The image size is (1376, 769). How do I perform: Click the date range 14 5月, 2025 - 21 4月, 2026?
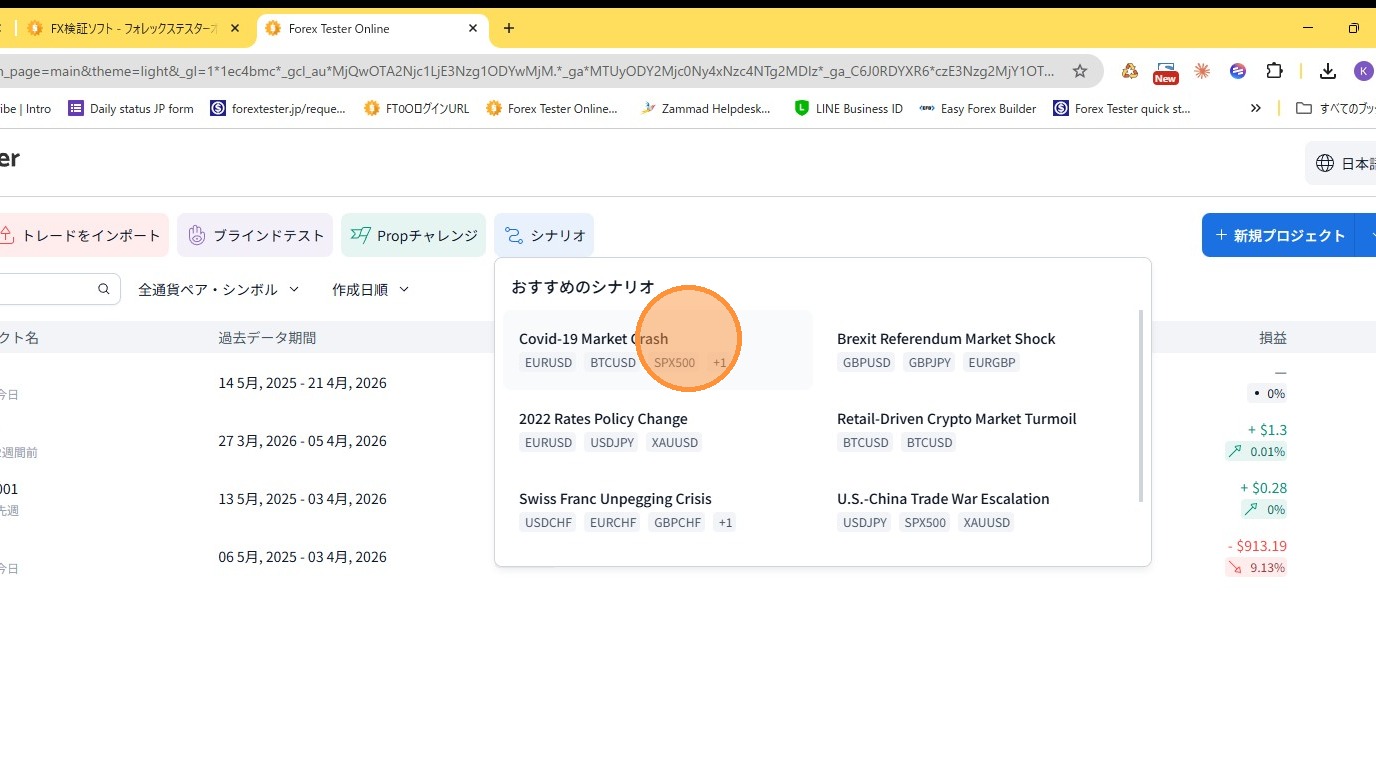tap(302, 383)
